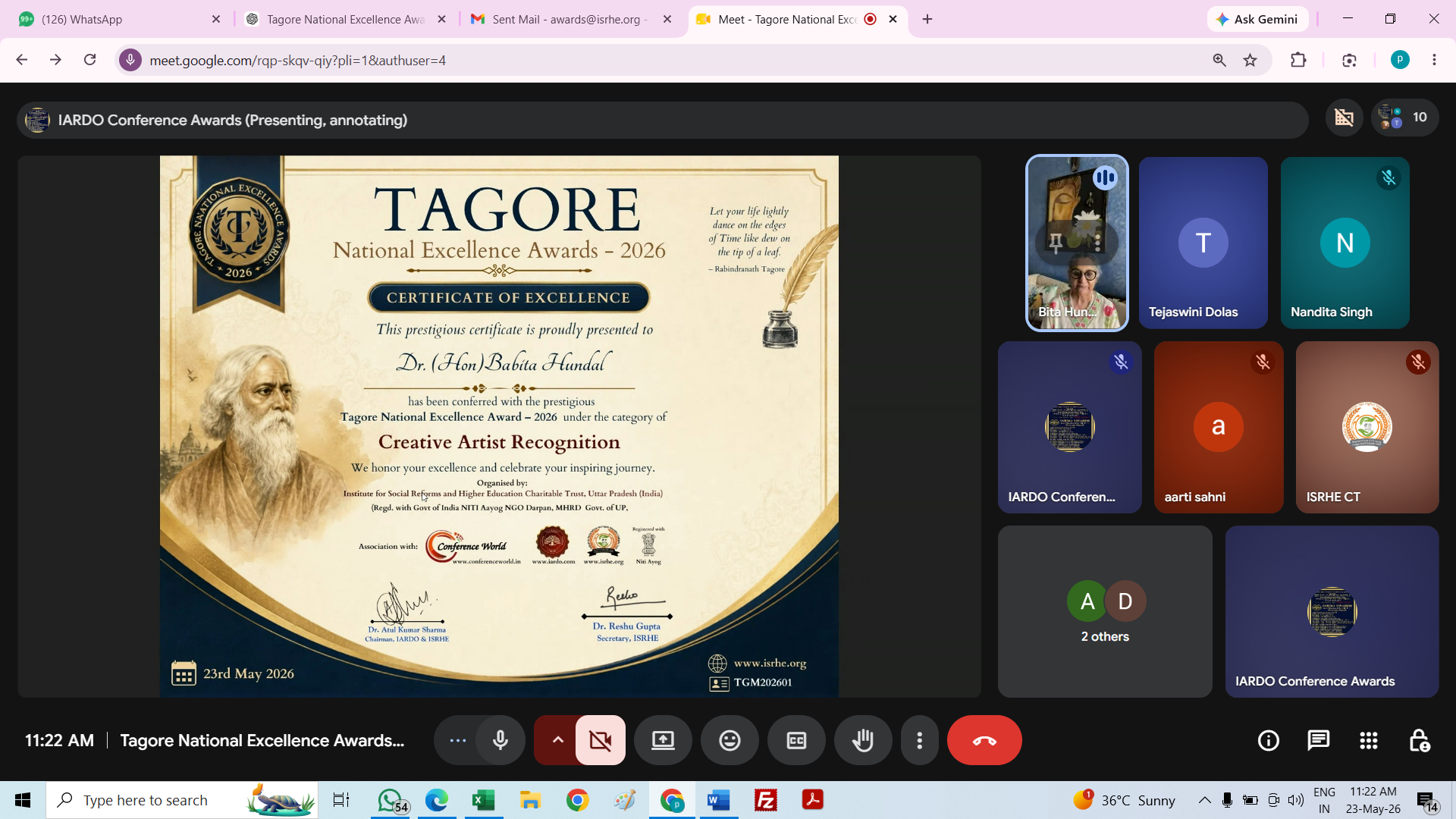Open more options on Bita Hundal's tile
Screen dimensions: 1456x819
1097,243
